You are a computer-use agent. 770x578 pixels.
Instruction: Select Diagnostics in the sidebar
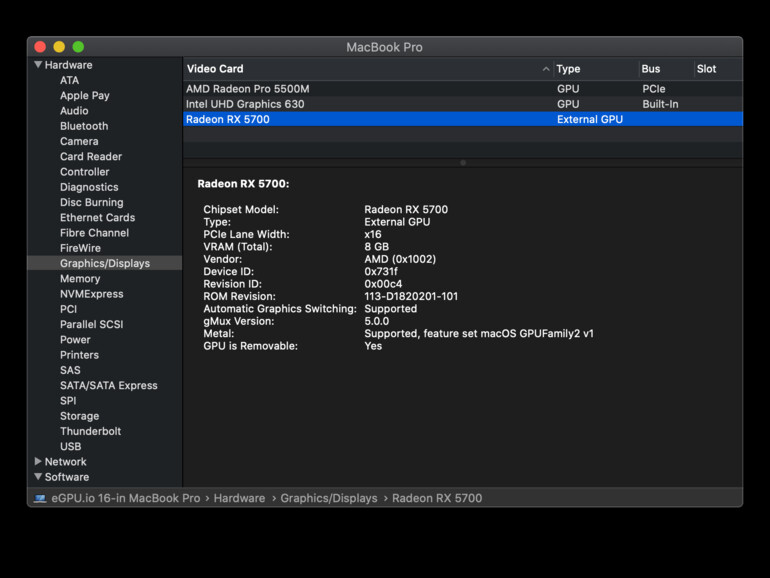[x=89, y=187]
